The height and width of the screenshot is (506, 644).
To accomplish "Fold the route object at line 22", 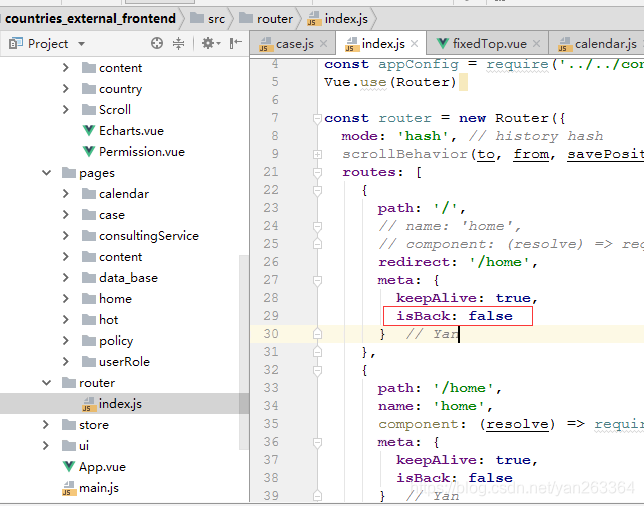I will tap(317, 190).
